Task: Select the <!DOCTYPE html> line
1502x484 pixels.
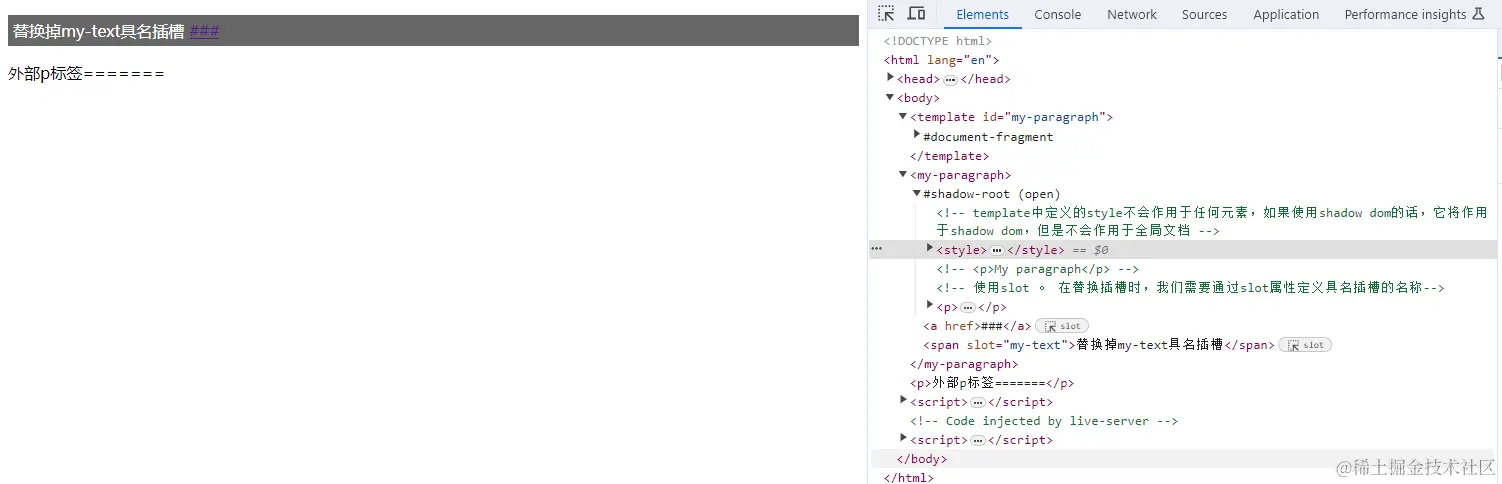Action: tap(937, 41)
